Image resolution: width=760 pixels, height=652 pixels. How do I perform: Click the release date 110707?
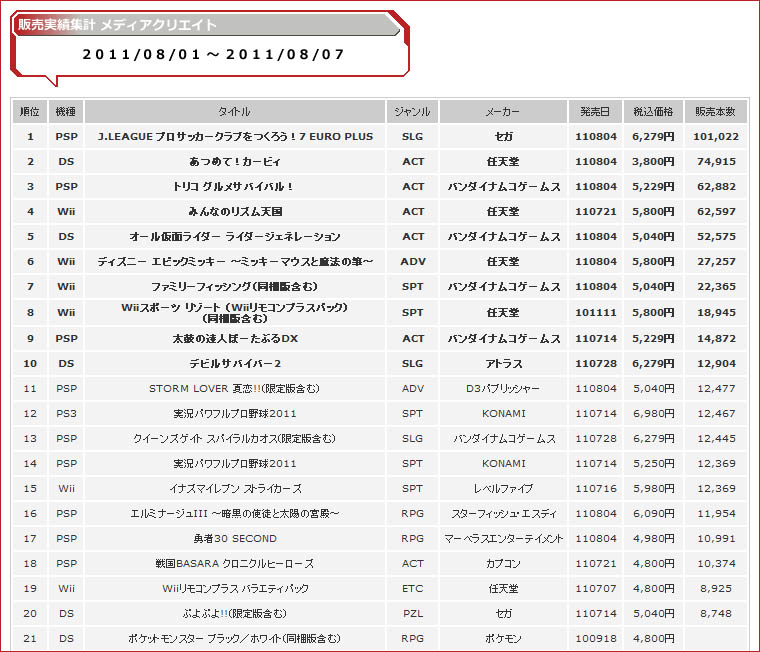click(596, 589)
